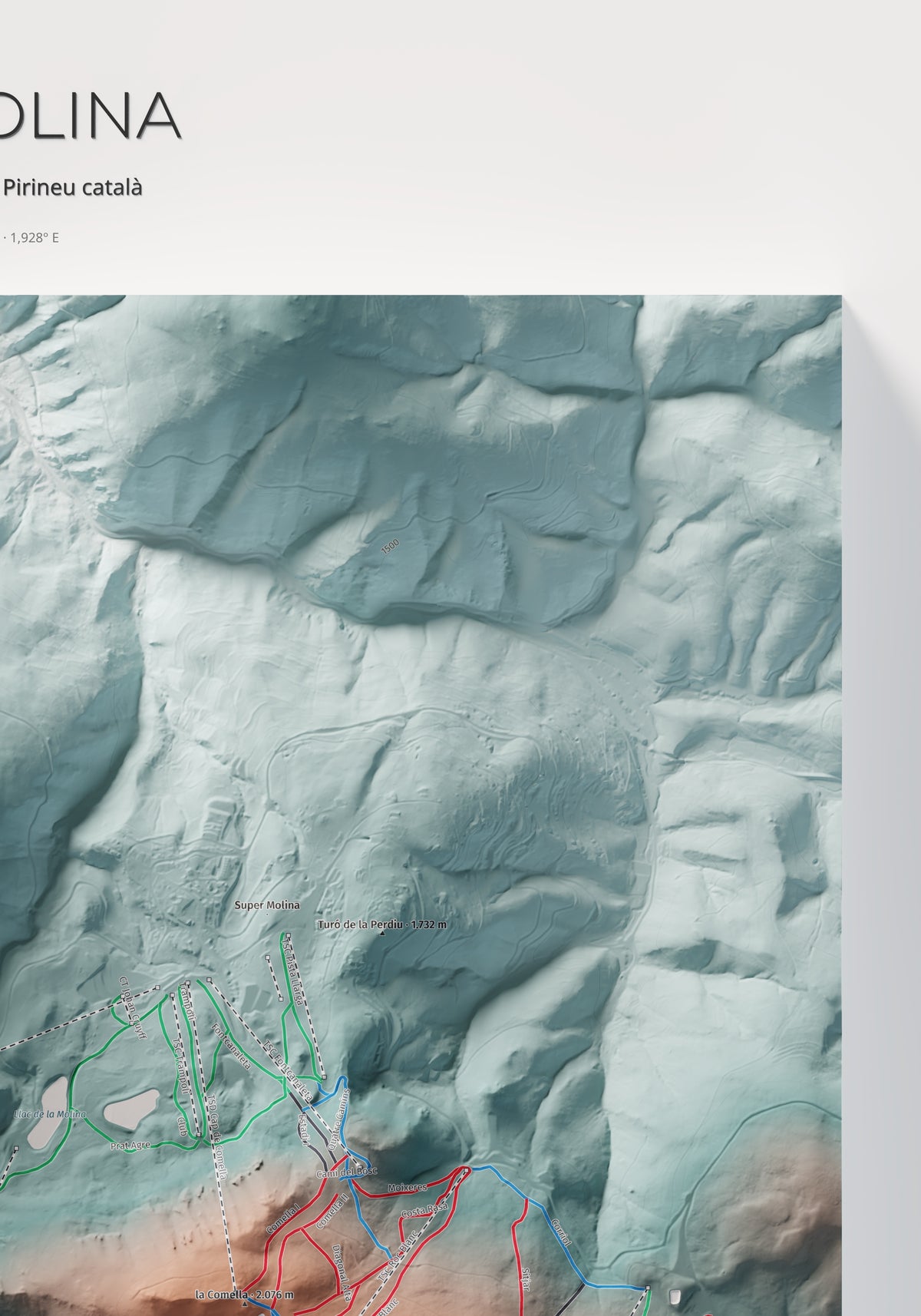Image resolution: width=921 pixels, height=1316 pixels.
Task: Click the 'TSD Cap de Comella' lift label
Action: point(216,1136)
